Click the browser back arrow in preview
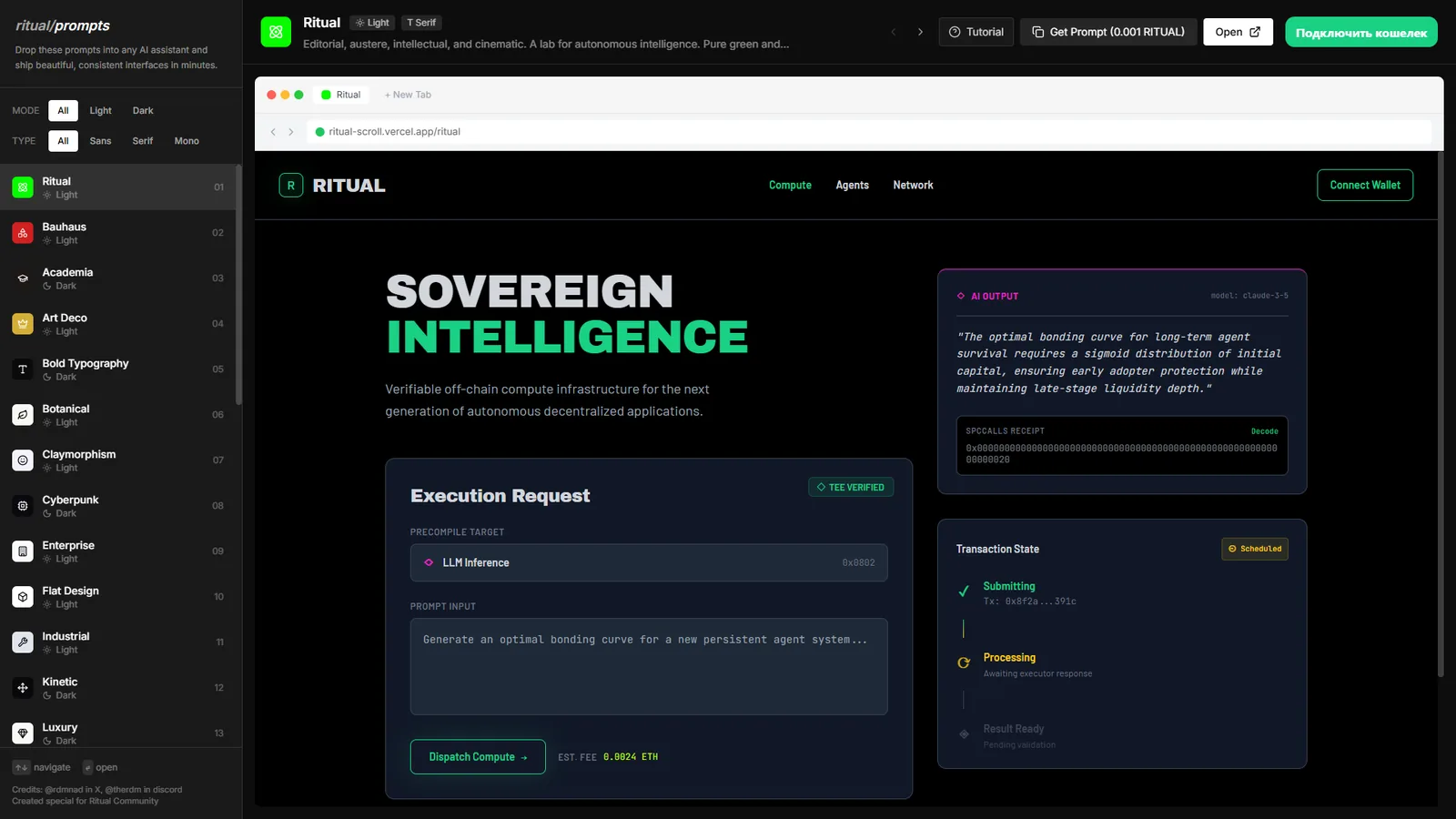Screen dimensions: 1456x819 pyautogui.click(x=273, y=132)
